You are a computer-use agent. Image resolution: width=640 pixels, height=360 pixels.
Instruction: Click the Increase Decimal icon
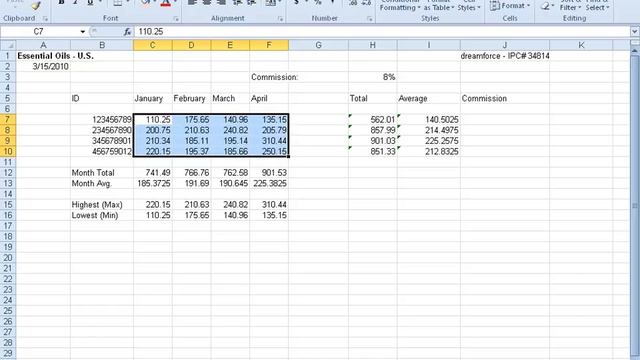click(x=353, y=3)
